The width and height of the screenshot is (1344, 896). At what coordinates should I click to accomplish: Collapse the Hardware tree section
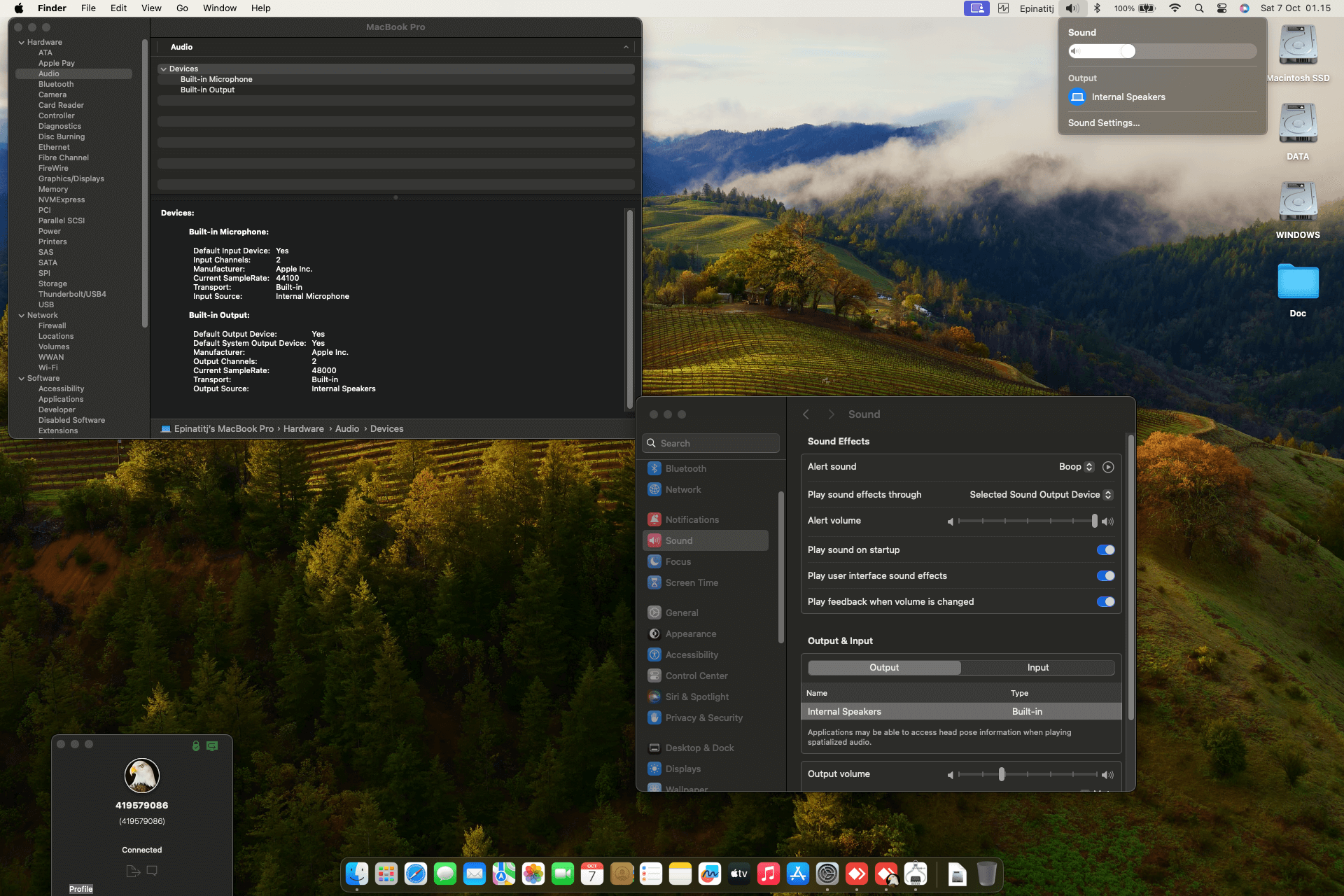[22, 43]
